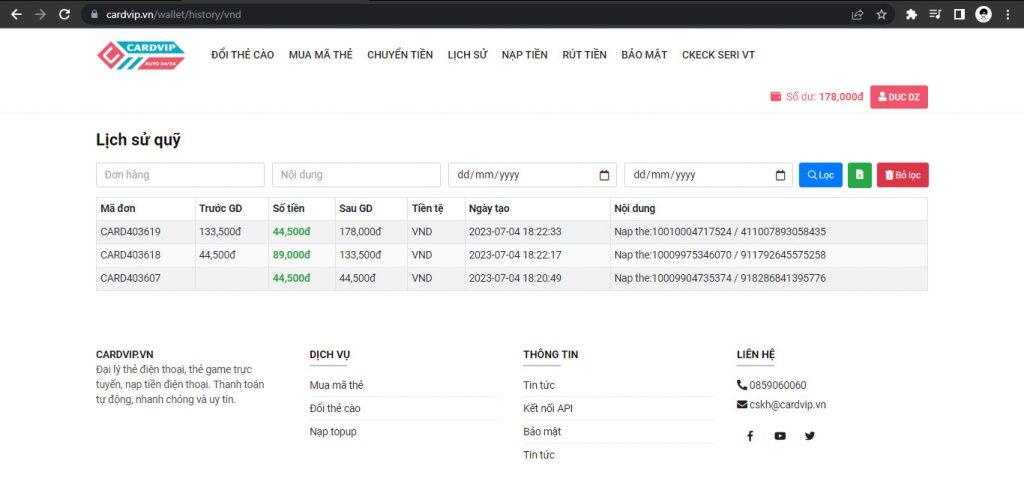1024x478 pixels.
Task: Click the green export file icon button
Action: [859, 175]
